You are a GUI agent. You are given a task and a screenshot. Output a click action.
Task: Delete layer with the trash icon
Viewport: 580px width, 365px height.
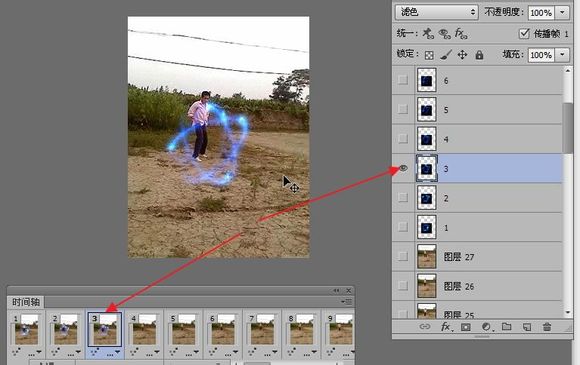click(547, 327)
